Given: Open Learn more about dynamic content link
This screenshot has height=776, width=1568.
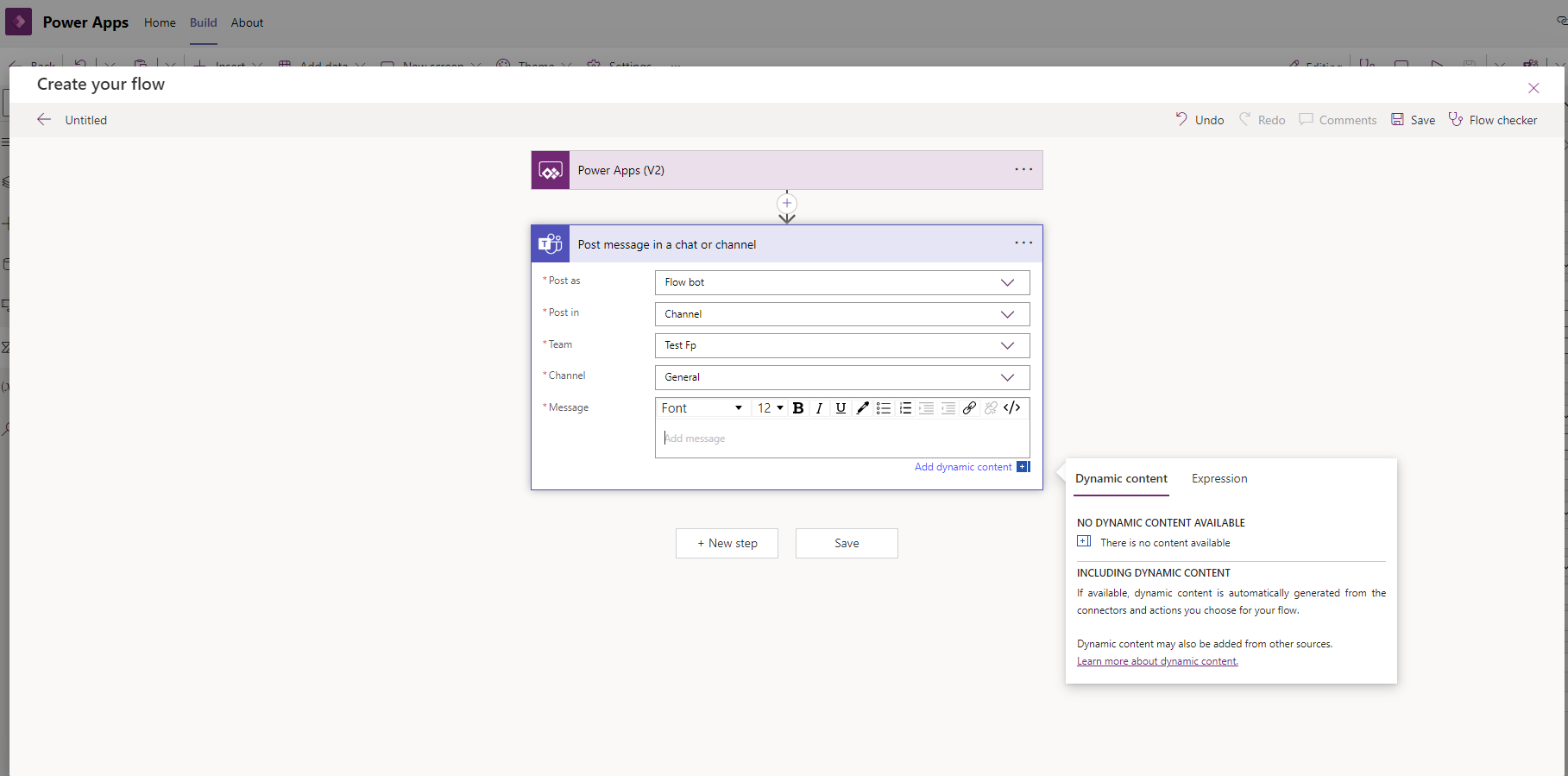Looking at the screenshot, I should tap(1157, 661).
